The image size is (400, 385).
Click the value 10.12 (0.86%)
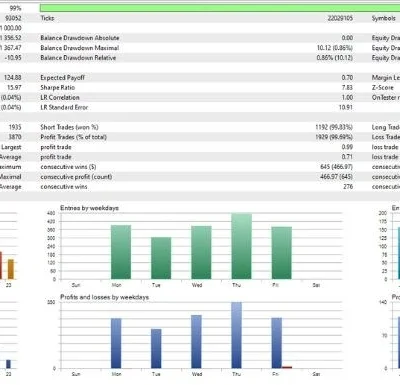pos(335,48)
